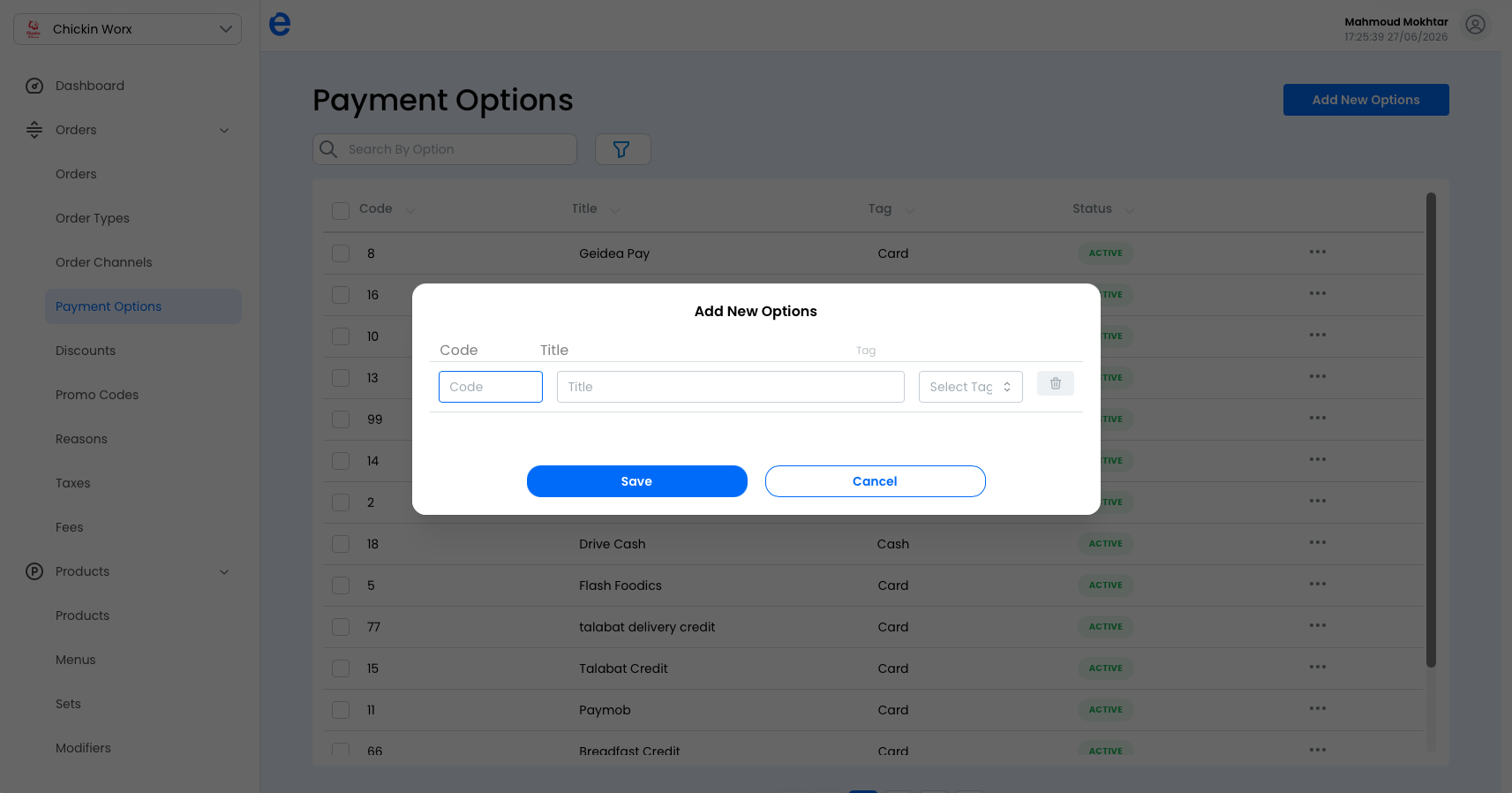Screen dimensions: 1512x793
Task: Focus the Title input field
Action: (x=730, y=387)
